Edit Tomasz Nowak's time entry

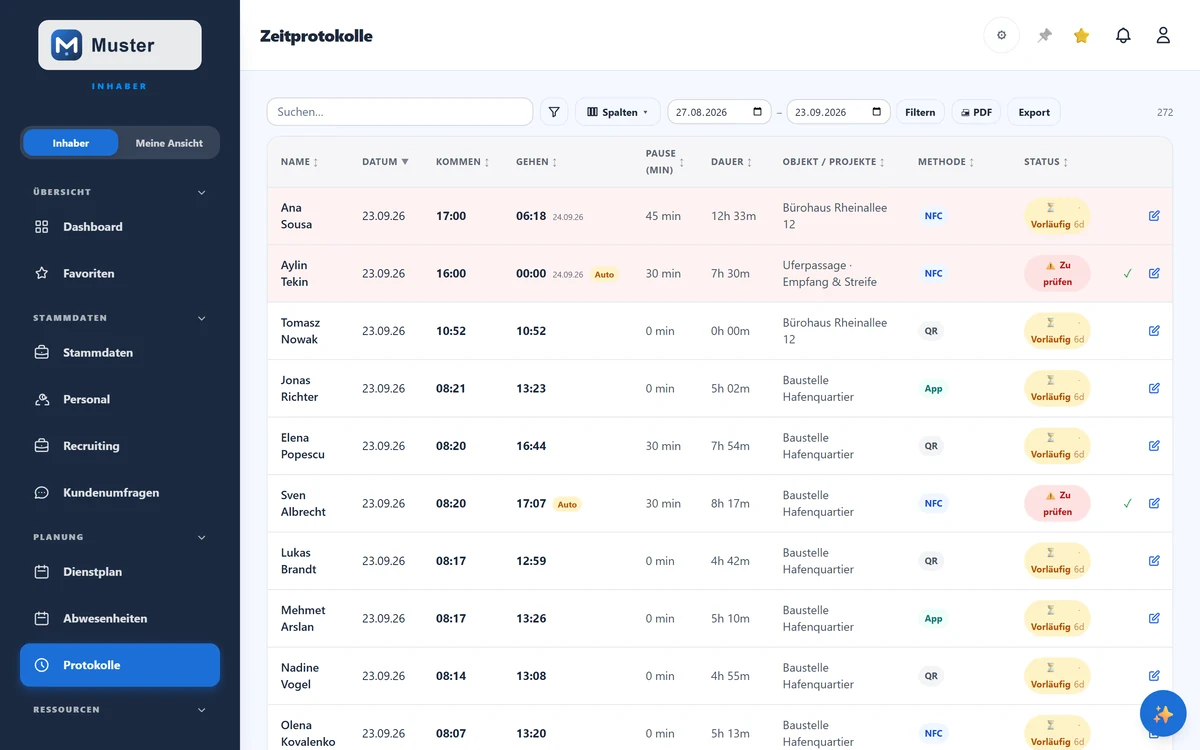[1154, 331]
